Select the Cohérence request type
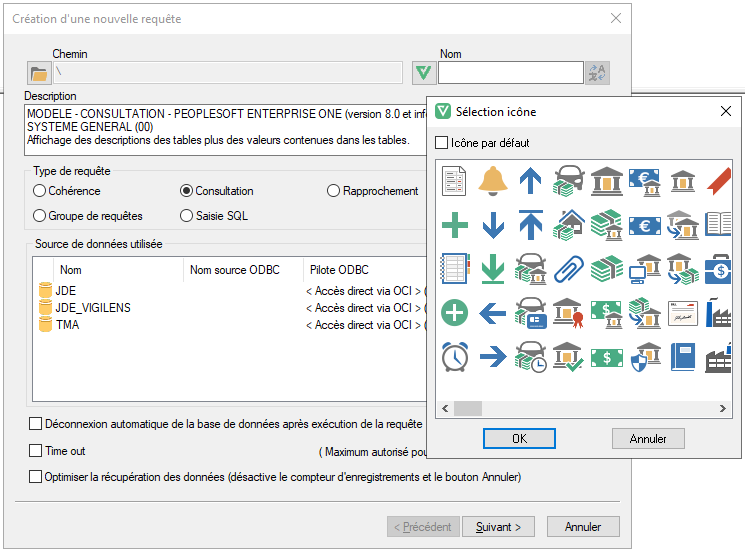The image size is (745, 553). coord(40,191)
